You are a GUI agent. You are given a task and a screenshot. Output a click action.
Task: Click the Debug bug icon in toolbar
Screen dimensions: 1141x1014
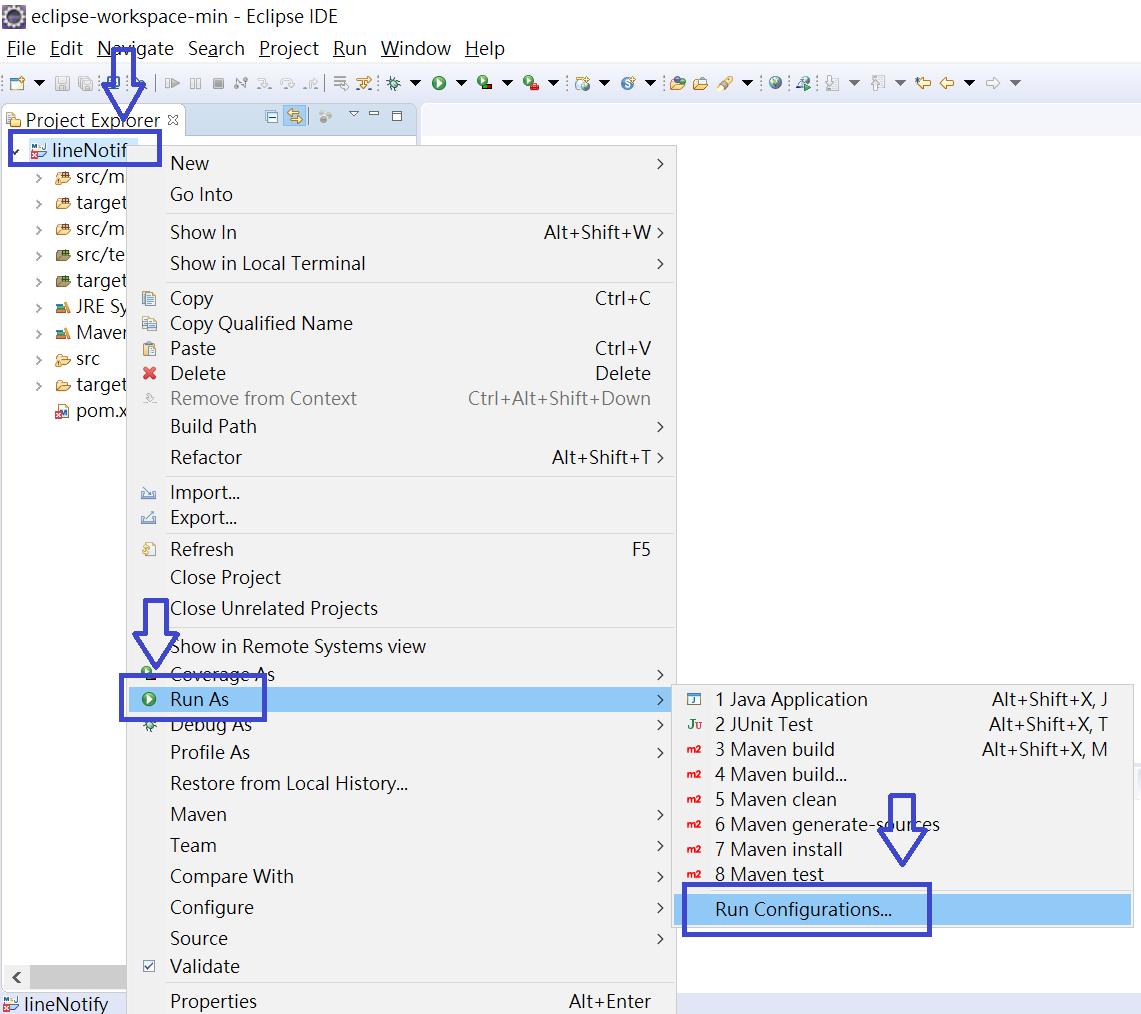tap(394, 83)
